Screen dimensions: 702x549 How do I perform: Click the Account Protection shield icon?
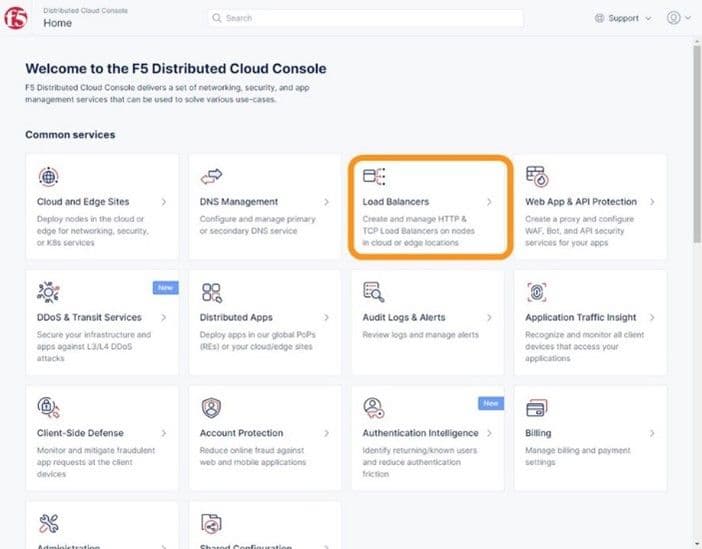point(211,408)
